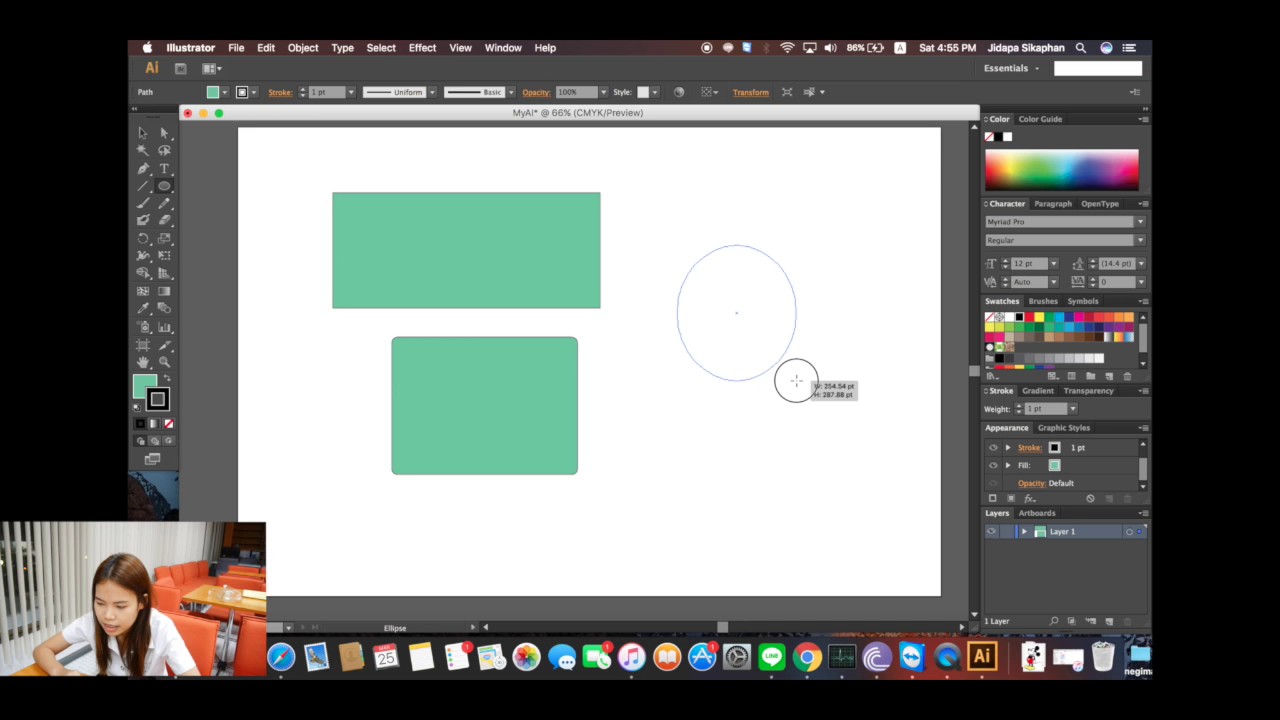This screenshot has height=720, width=1280.
Task: Open Chrome from the Dock
Action: [x=807, y=657]
